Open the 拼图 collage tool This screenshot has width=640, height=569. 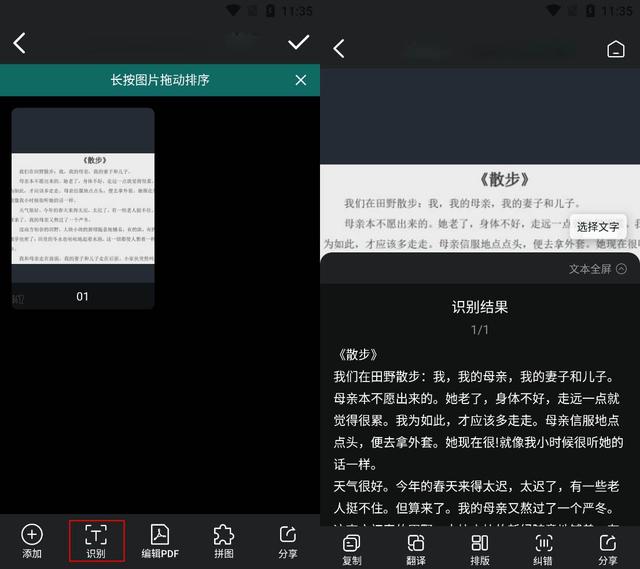point(224,541)
